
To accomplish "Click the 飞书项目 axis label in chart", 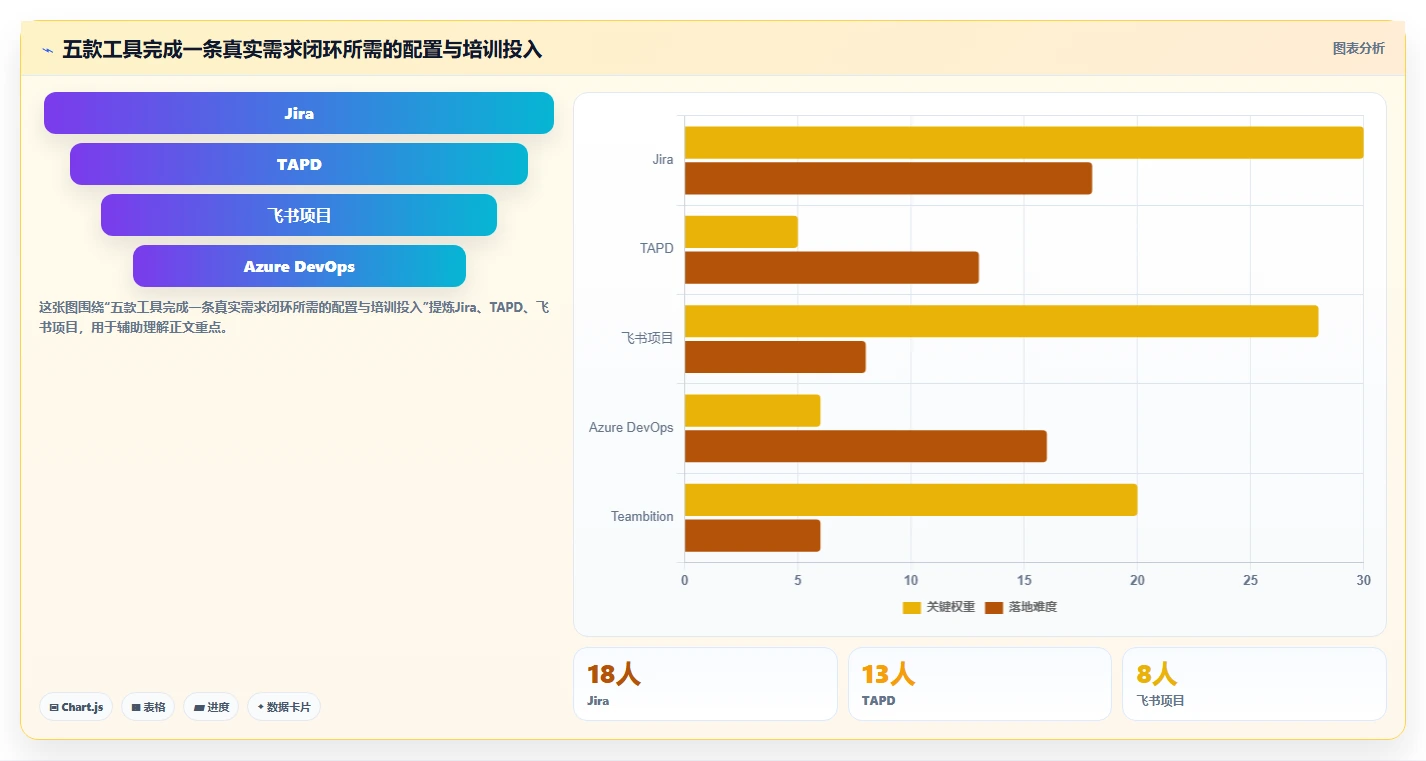I will 648,338.
